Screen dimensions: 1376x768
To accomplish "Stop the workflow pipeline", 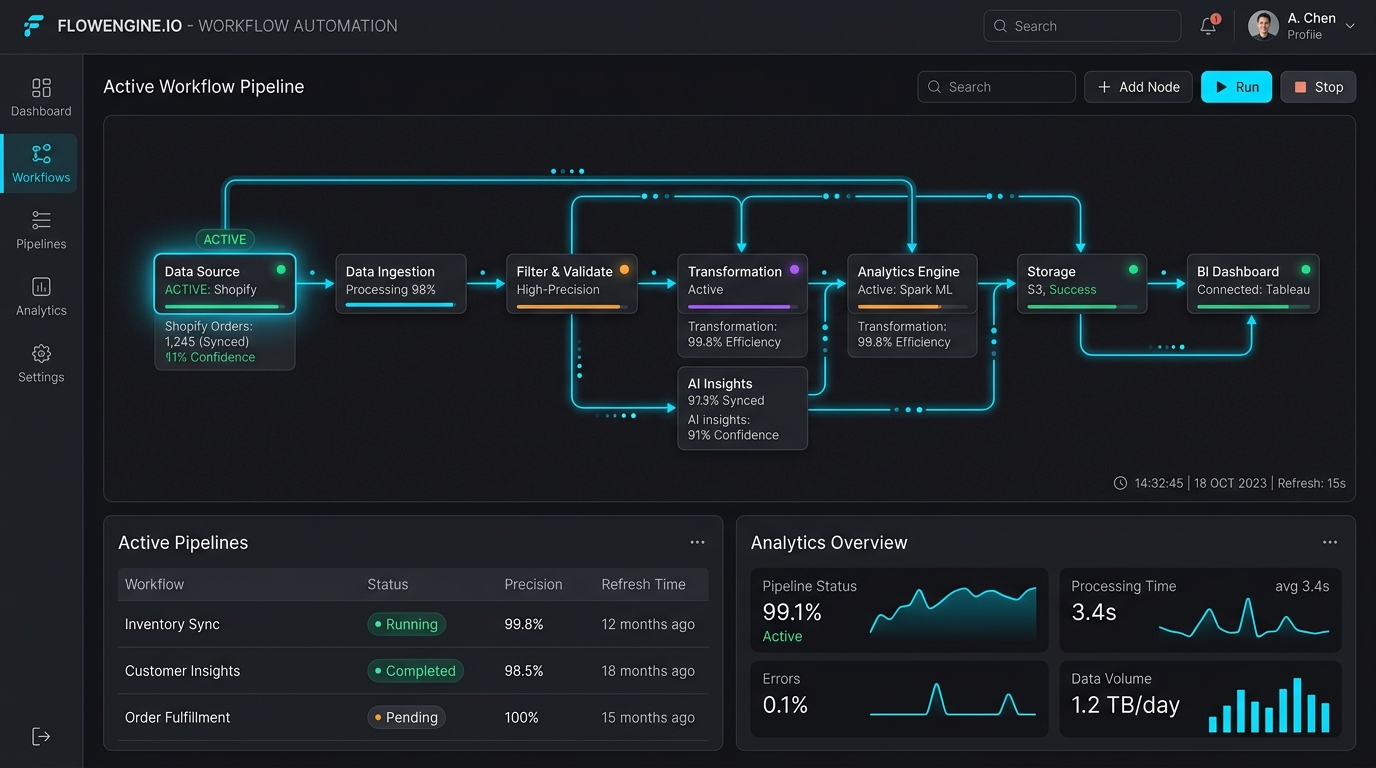I will [x=1318, y=87].
